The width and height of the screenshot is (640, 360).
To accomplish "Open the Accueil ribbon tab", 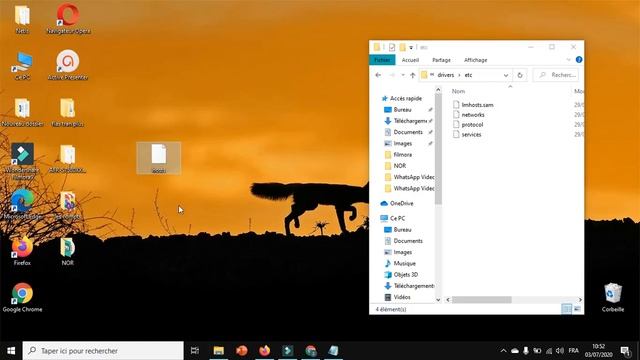I will 410,60.
